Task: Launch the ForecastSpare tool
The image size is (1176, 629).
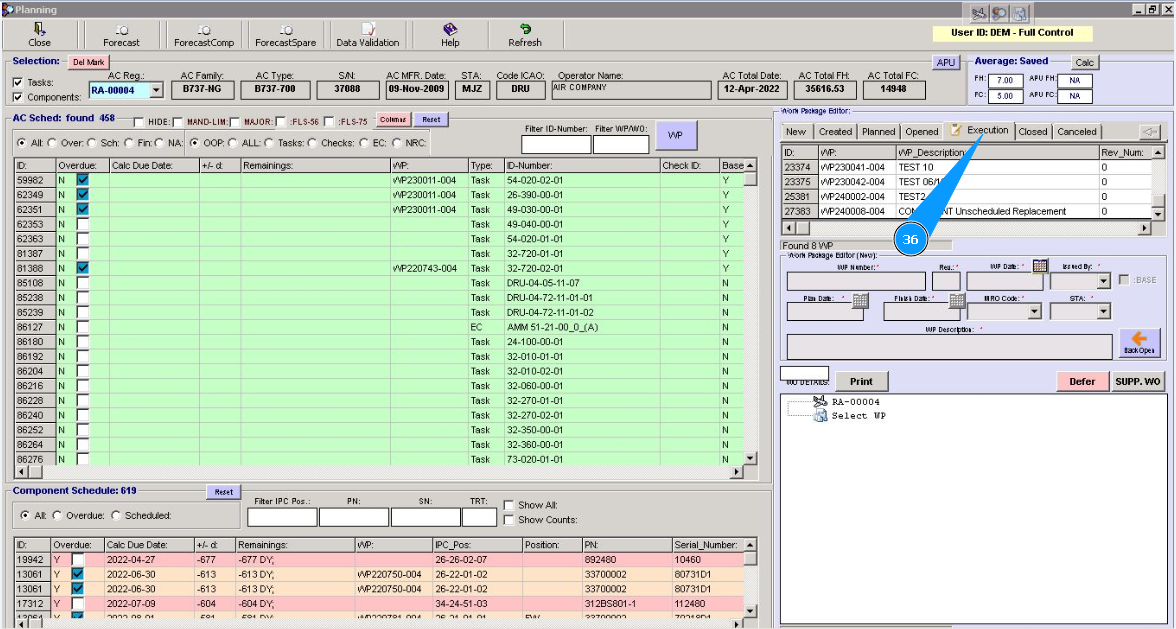Action: (285, 35)
